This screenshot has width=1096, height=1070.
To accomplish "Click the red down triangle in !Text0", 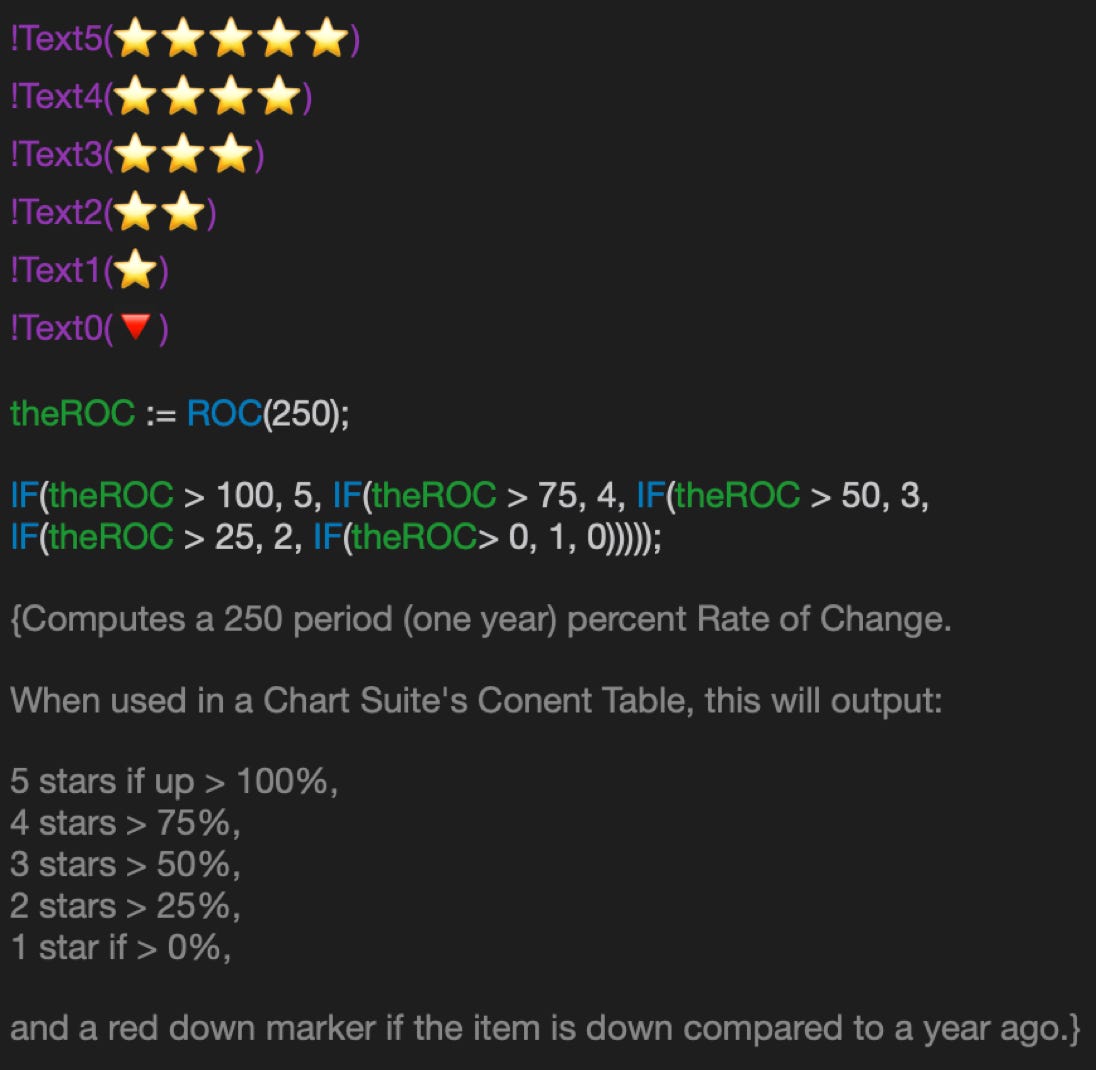I will (138, 327).
